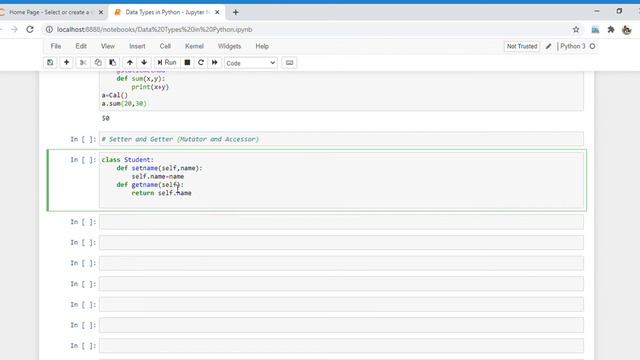Click the output 50 text
This screenshot has height=360, width=640.
(x=106, y=118)
